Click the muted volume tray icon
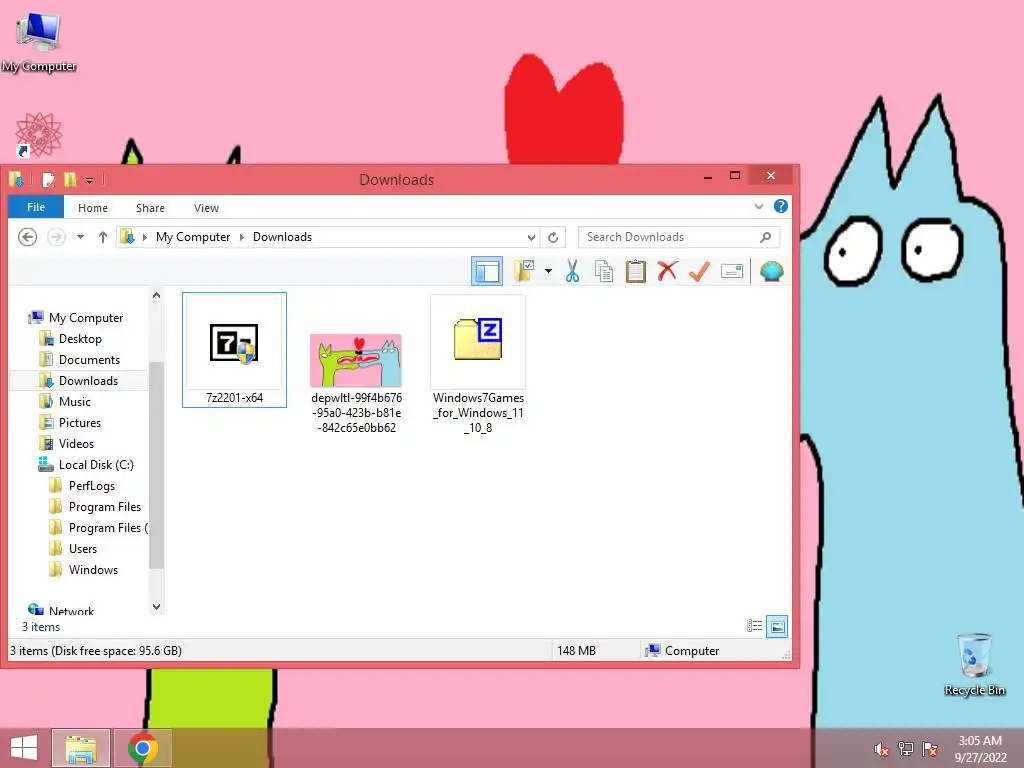 [882, 749]
